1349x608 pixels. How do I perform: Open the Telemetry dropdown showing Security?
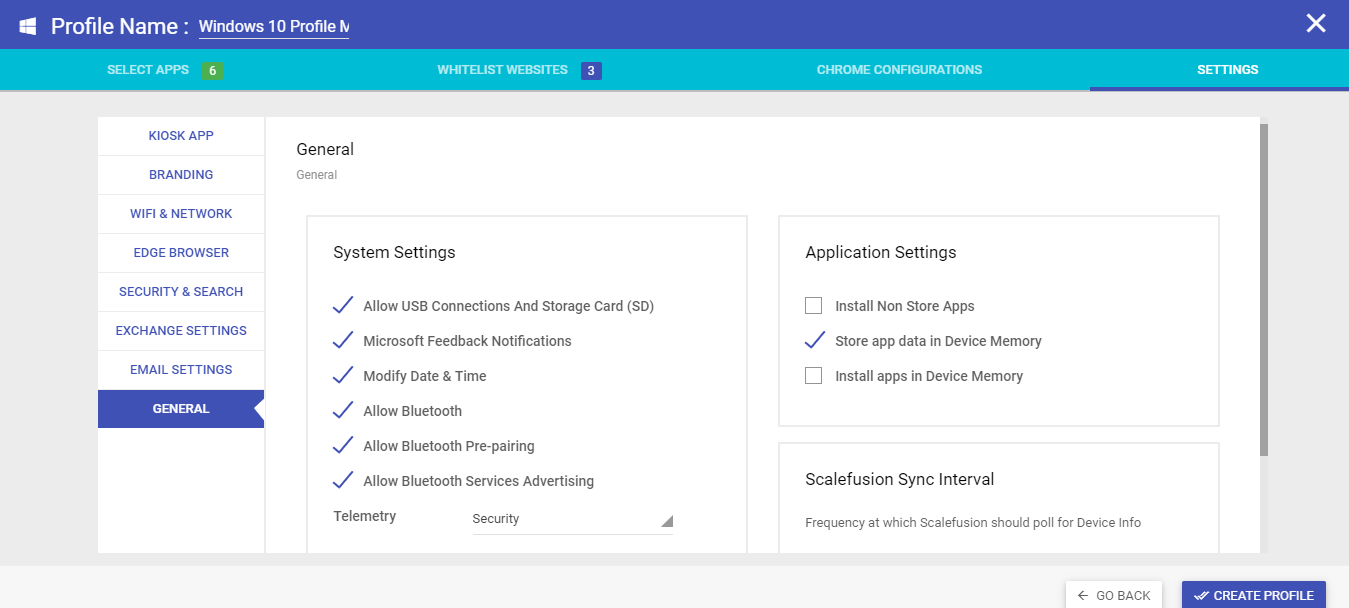coord(572,519)
